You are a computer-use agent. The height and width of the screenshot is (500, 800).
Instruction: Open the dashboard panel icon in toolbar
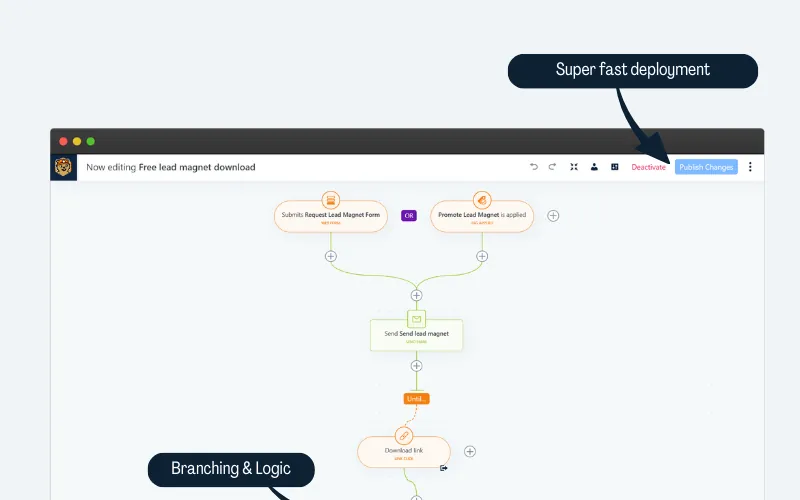pyautogui.click(x=615, y=167)
